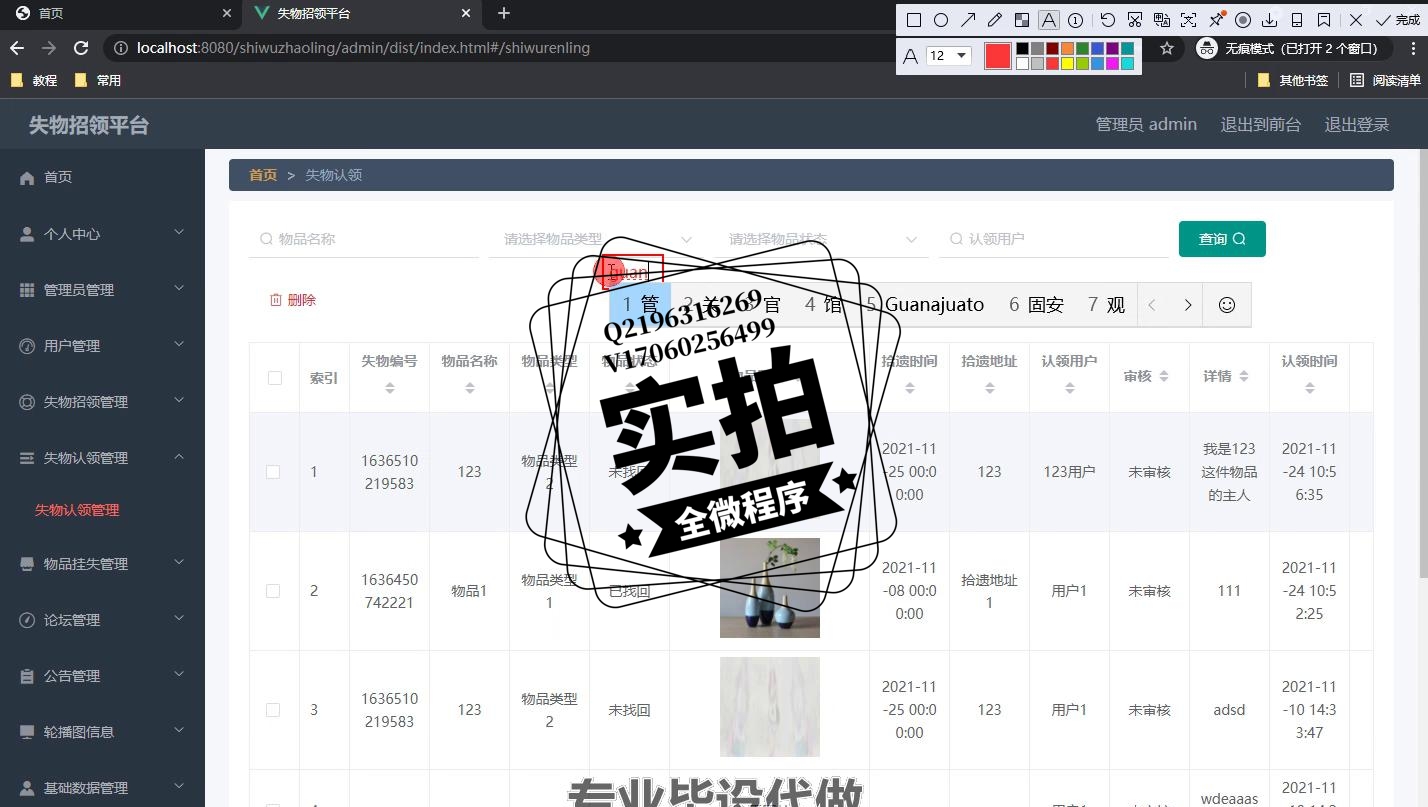Select the rectangle annotation tool
Viewport: 1428px width, 807px height.
(x=913, y=20)
